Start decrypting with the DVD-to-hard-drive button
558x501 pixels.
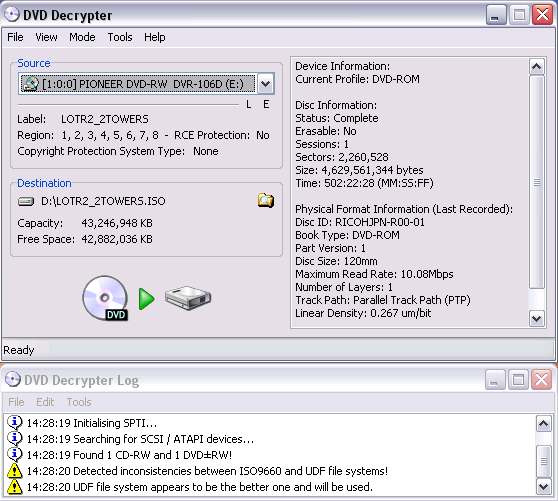click(x=147, y=298)
